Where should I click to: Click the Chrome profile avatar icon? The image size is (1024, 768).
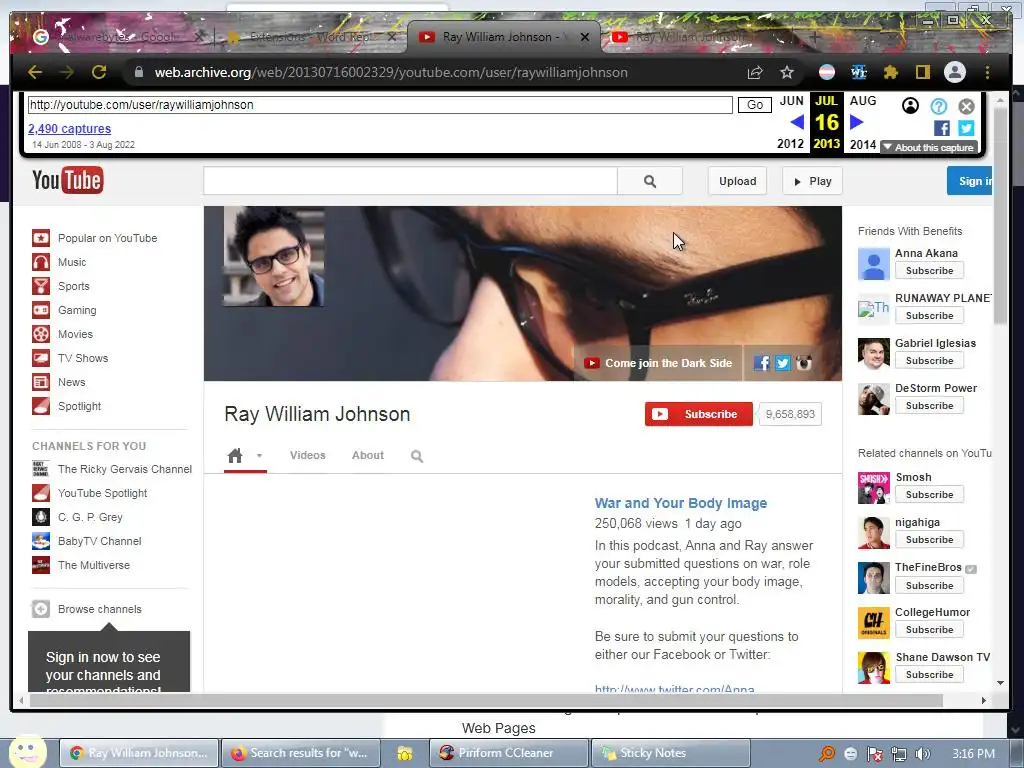pyautogui.click(x=955, y=72)
